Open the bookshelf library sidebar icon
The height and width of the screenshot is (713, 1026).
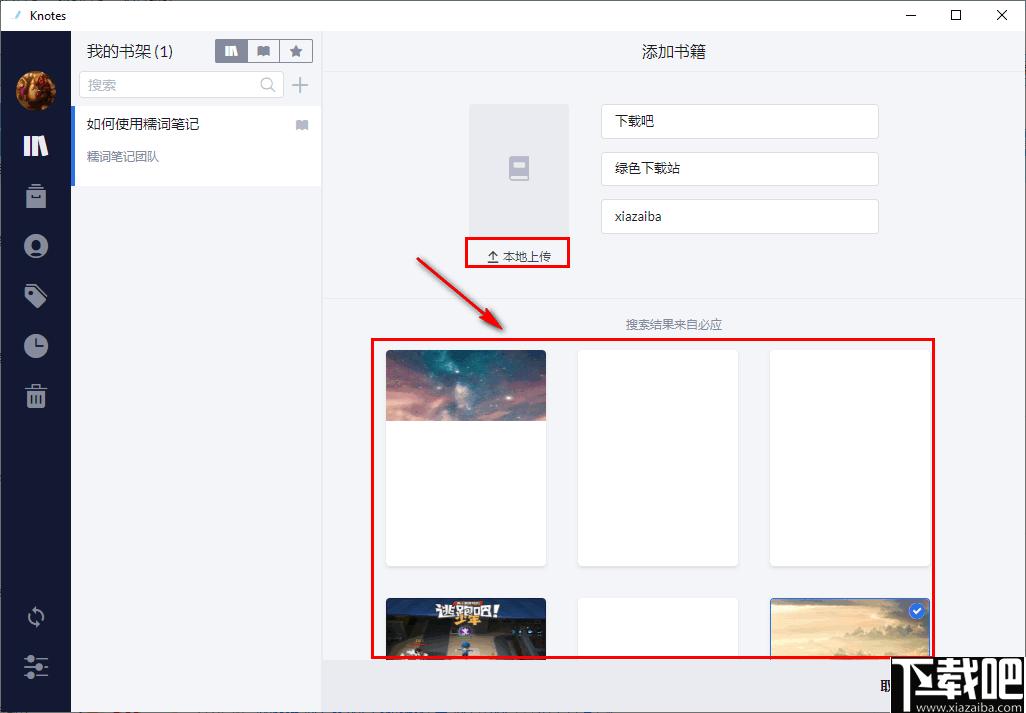click(36, 146)
